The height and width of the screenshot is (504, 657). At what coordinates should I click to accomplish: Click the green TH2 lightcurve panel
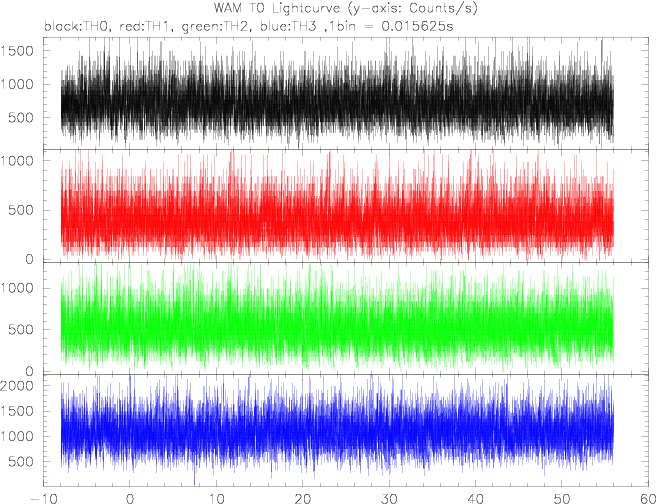click(x=345, y=318)
